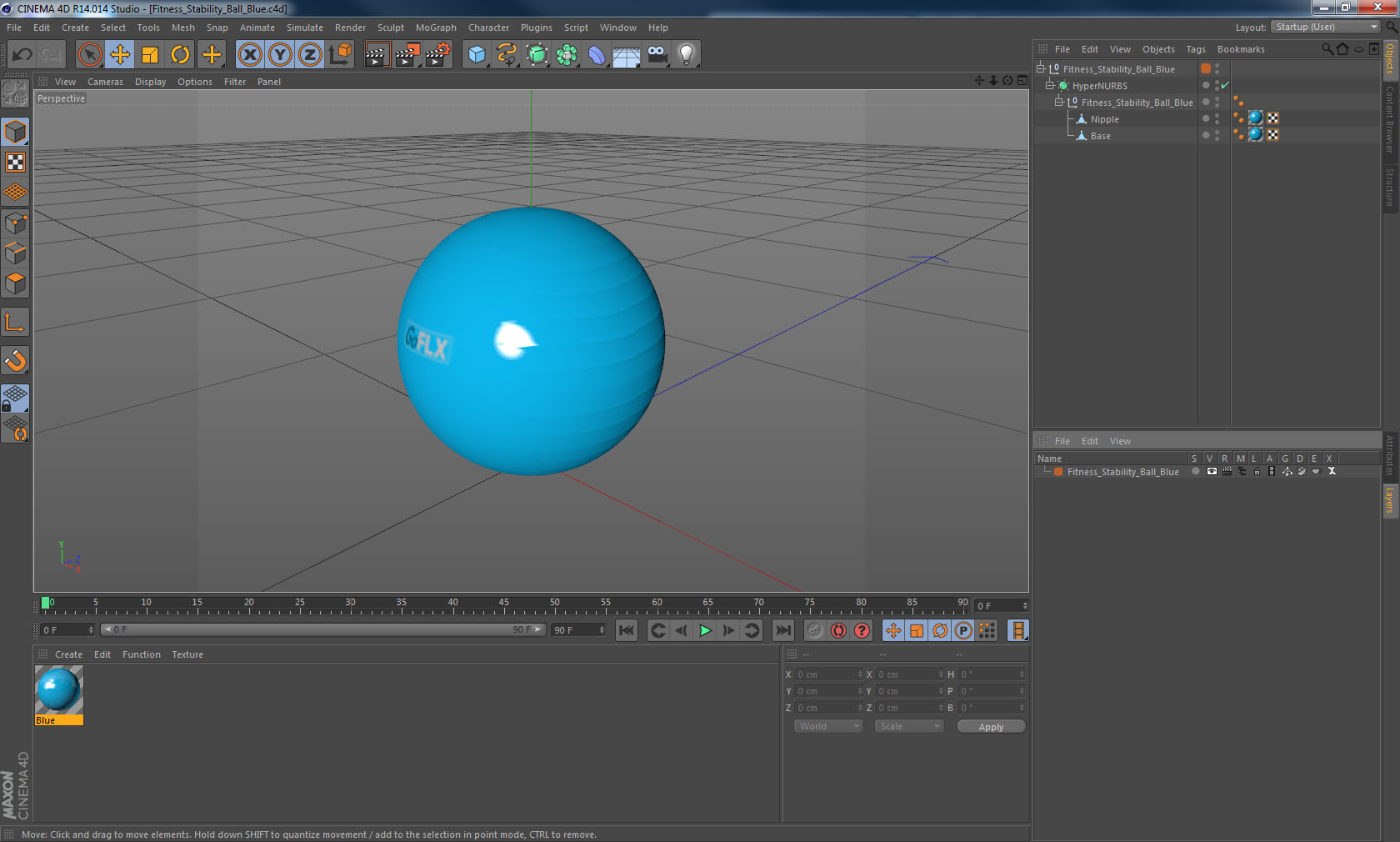Render the active view
1400x842 pixels.
pos(377,55)
